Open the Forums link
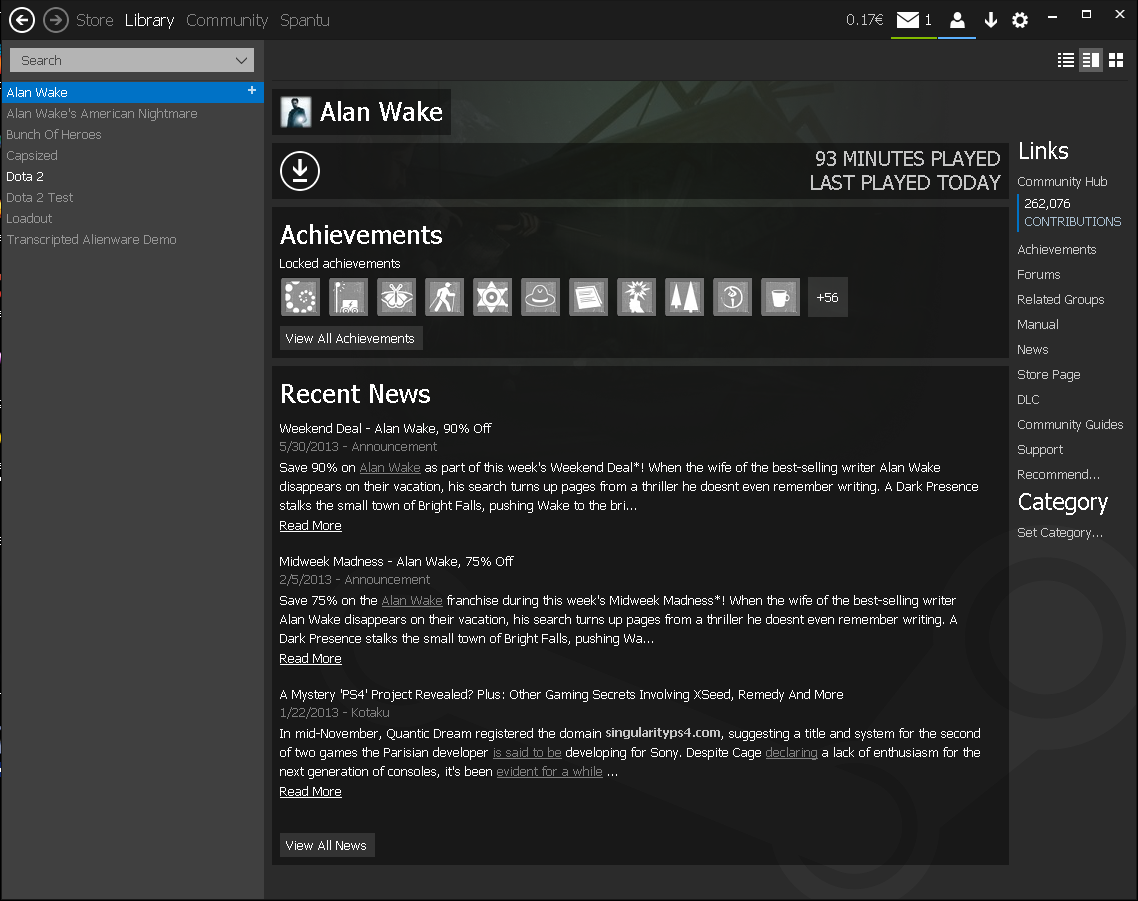The height and width of the screenshot is (901, 1138). [x=1039, y=274]
